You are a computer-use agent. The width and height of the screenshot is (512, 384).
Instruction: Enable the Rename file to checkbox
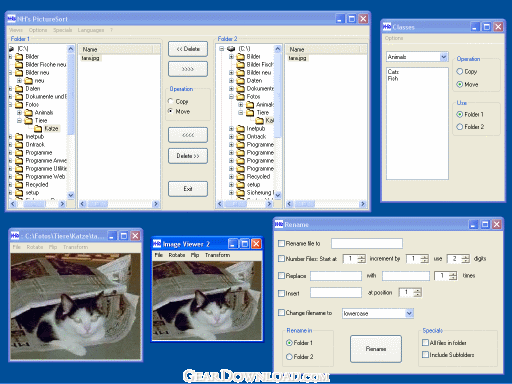(281, 244)
